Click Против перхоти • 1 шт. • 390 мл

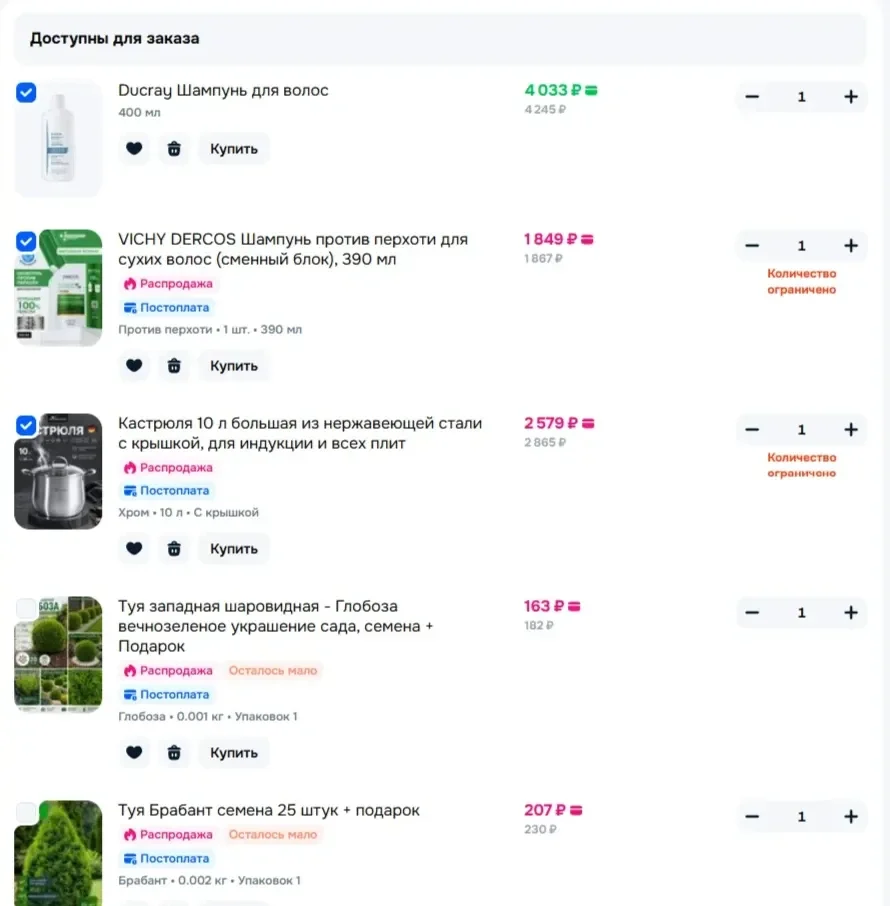pos(210,329)
